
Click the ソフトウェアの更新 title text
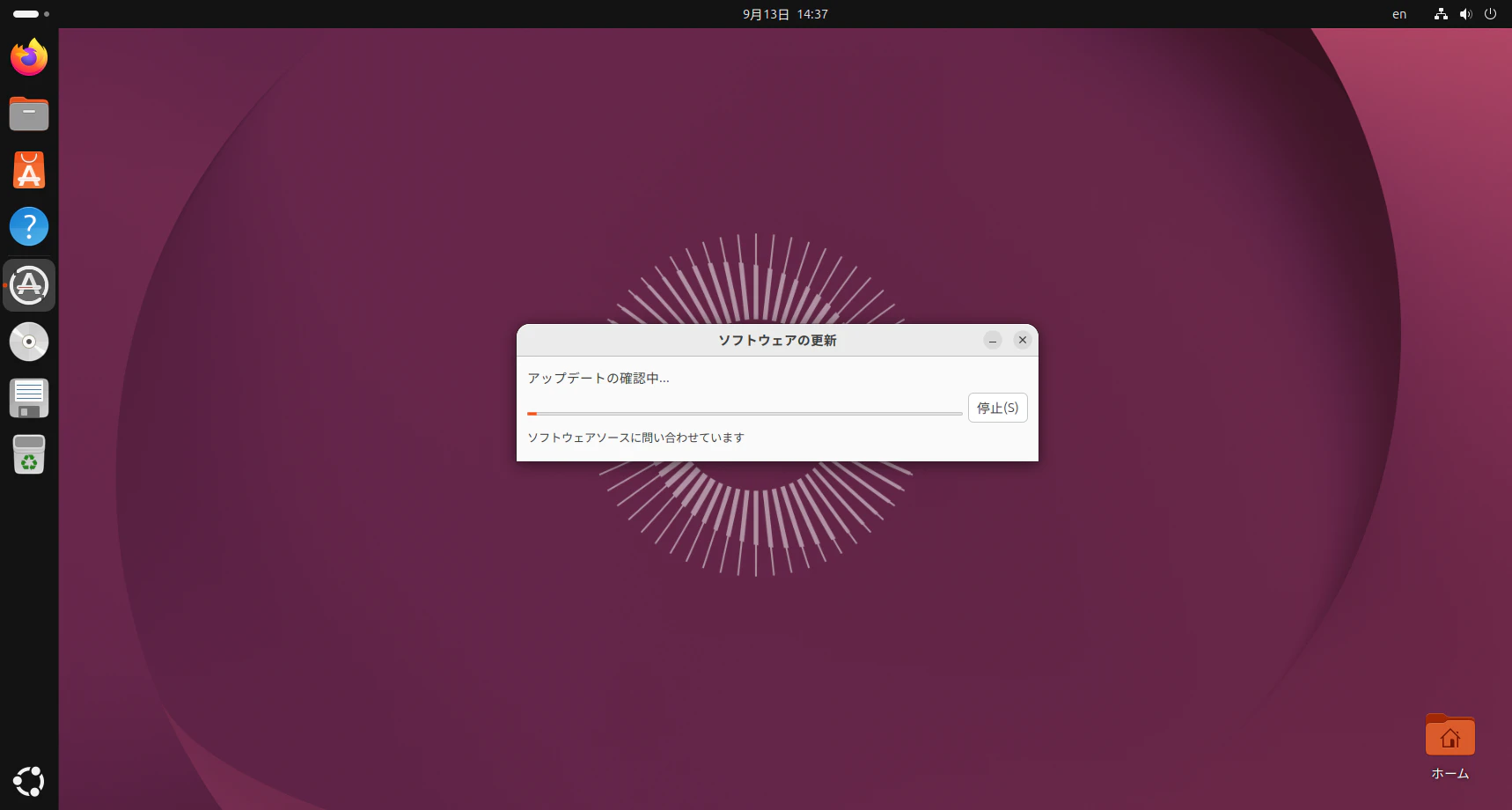coord(777,341)
